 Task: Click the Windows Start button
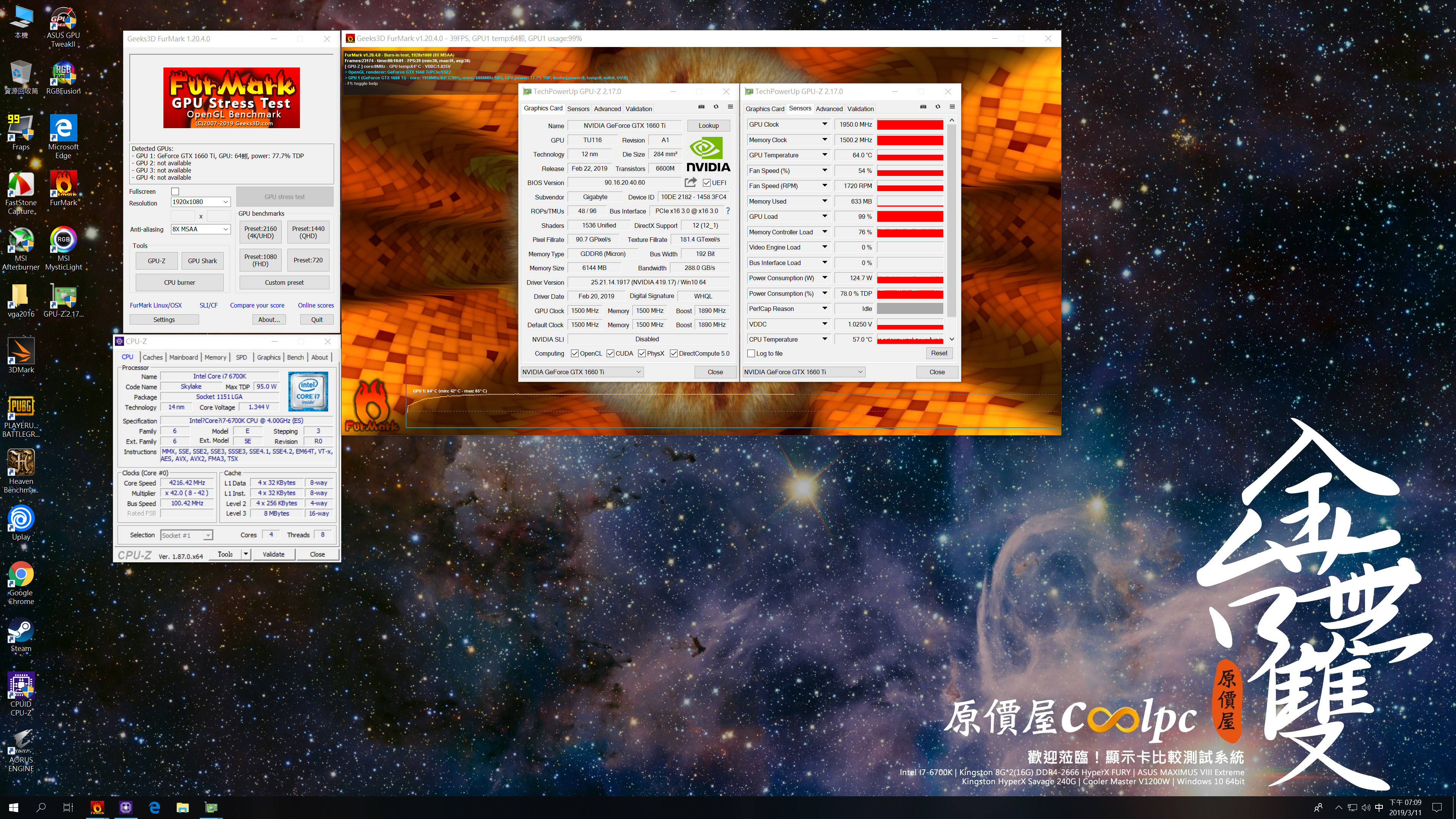pos(14,808)
